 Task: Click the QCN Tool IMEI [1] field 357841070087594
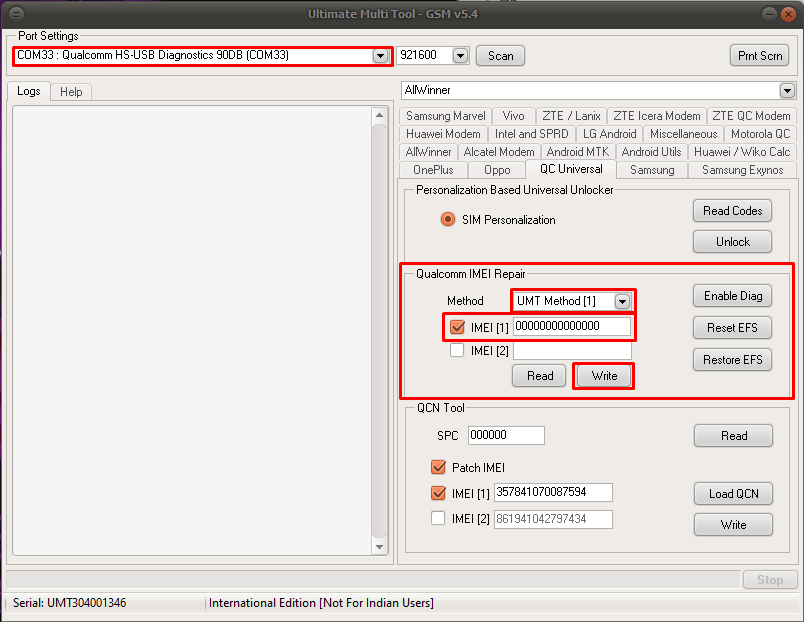pyautogui.click(x=553, y=492)
